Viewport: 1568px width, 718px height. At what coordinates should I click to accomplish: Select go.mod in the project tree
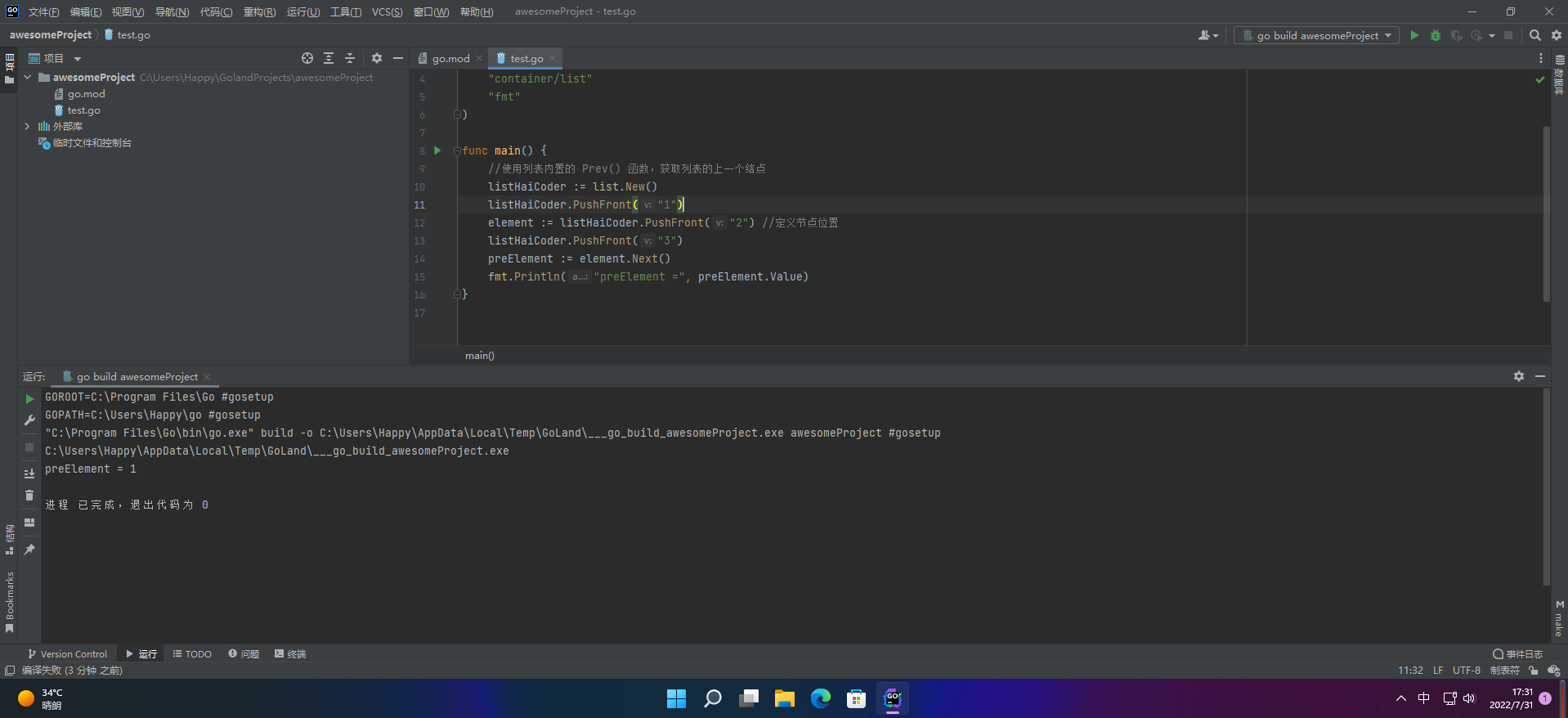pyautogui.click(x=86, y=94)
